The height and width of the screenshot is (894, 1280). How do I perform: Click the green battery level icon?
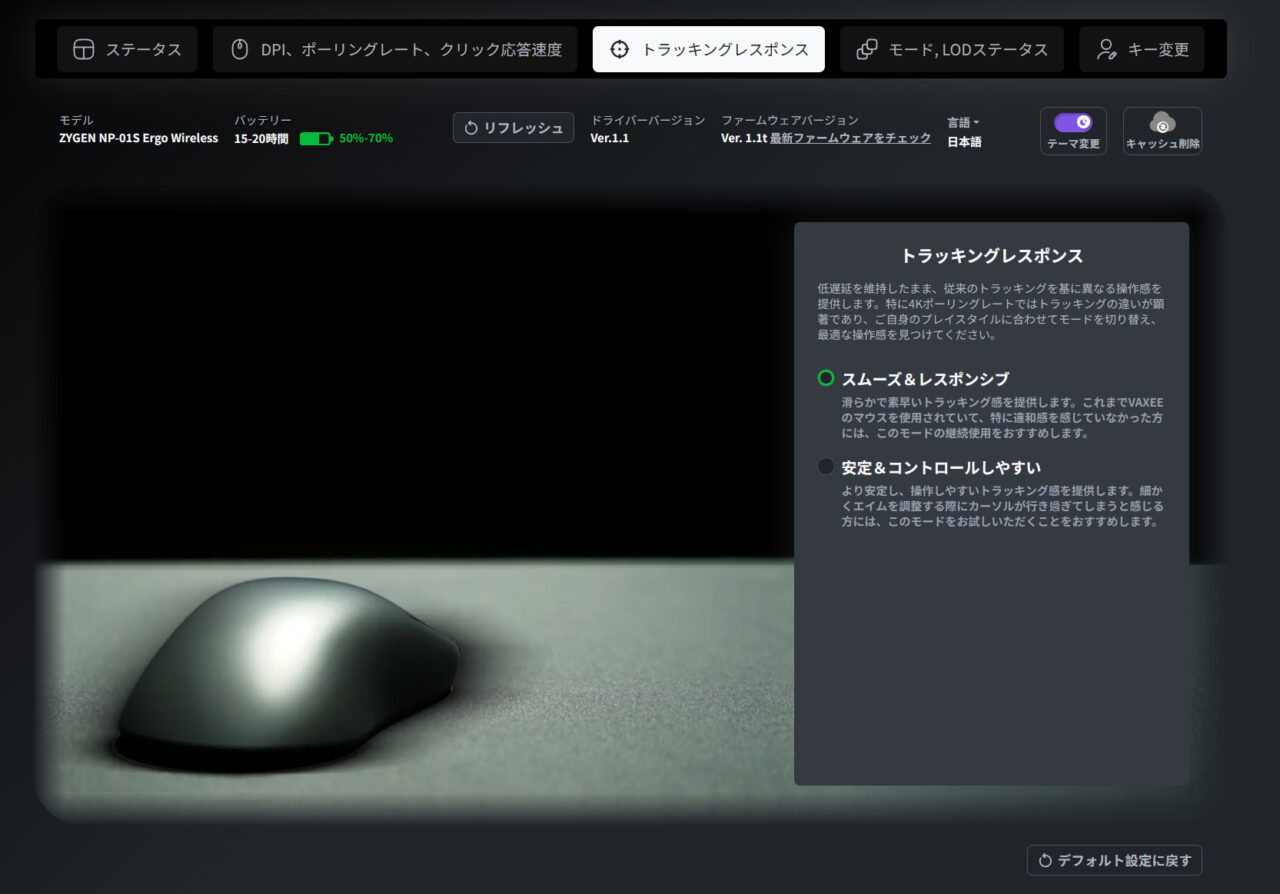tap(316, 138)
